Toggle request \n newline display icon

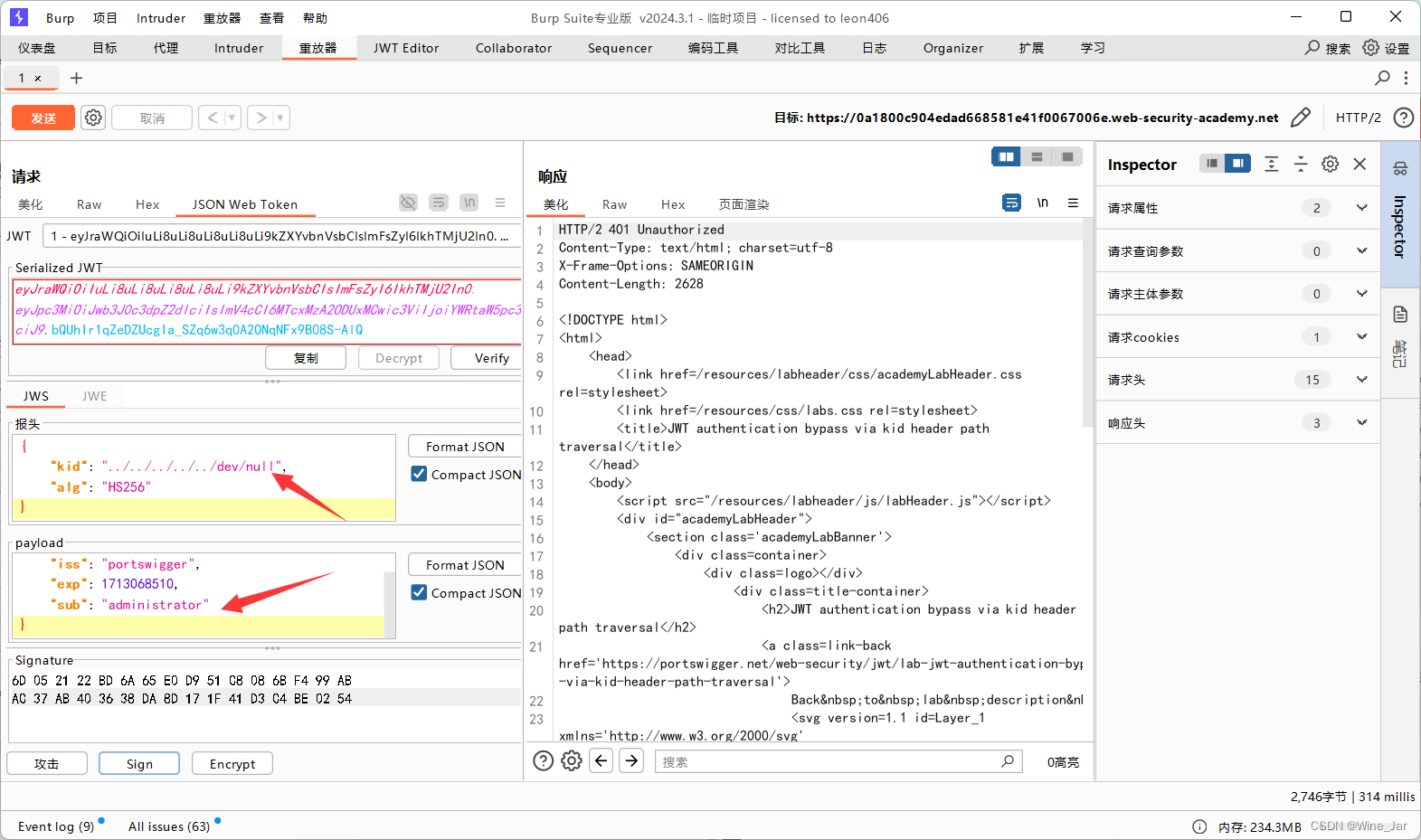469,203
